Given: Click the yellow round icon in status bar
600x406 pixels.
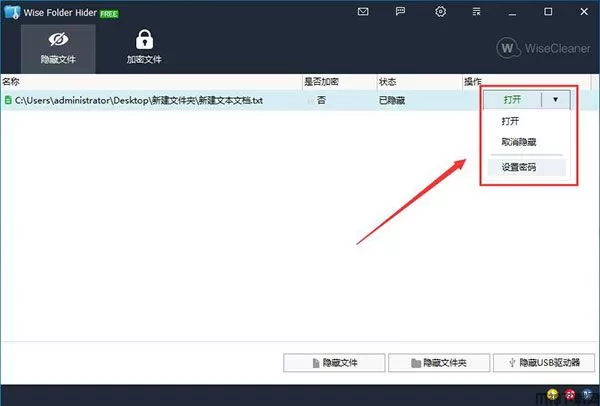Looking at the screenshot, I should tap(552, 394).
